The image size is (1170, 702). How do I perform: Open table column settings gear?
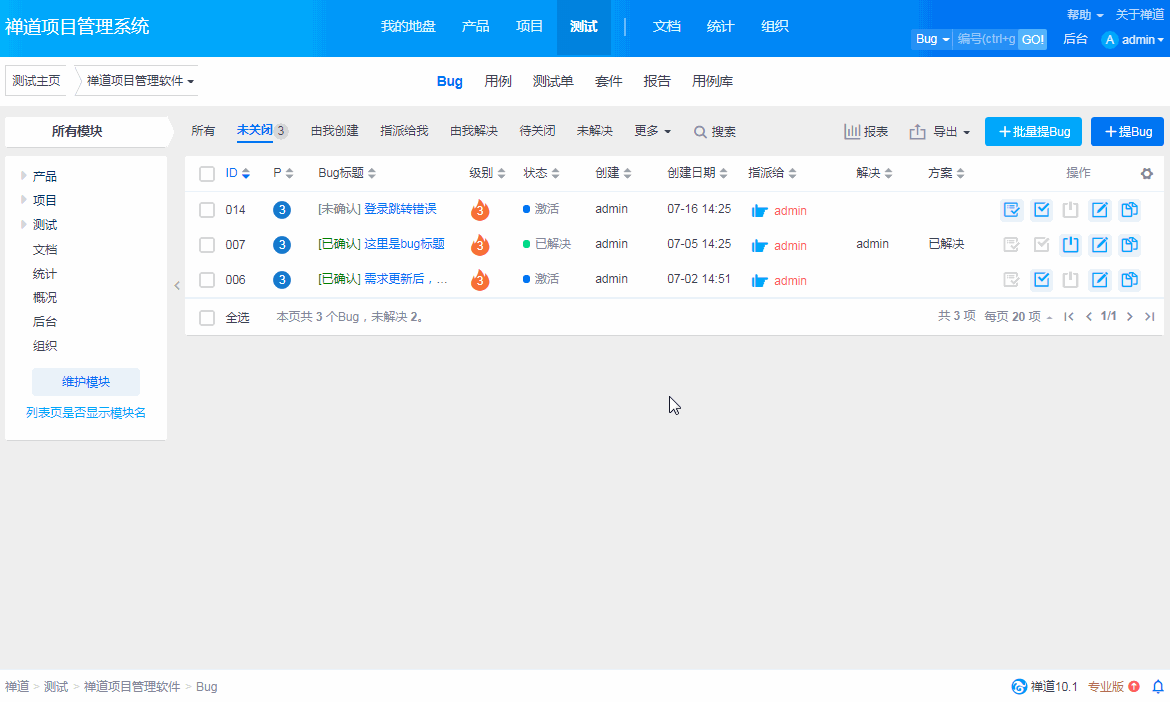point(1147,173)
